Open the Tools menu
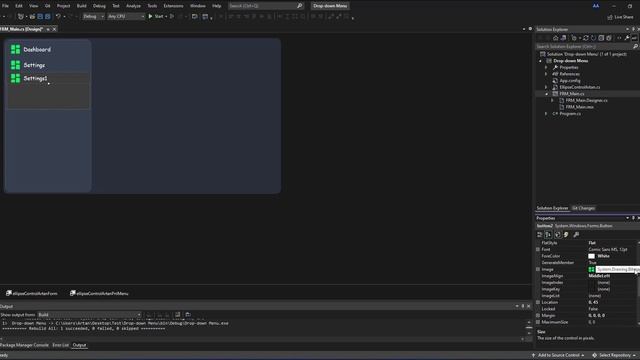Screen dimensions: 640x360 click(152, 6)
